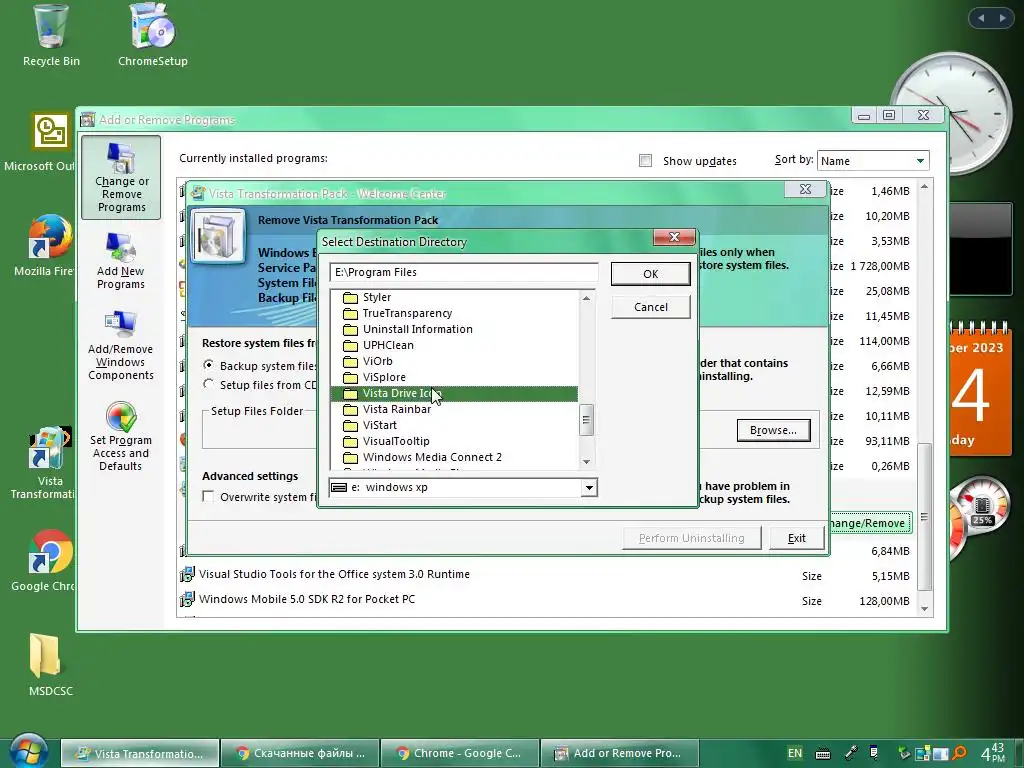Open the Recycle Bin desktop icon

[51, 36]
